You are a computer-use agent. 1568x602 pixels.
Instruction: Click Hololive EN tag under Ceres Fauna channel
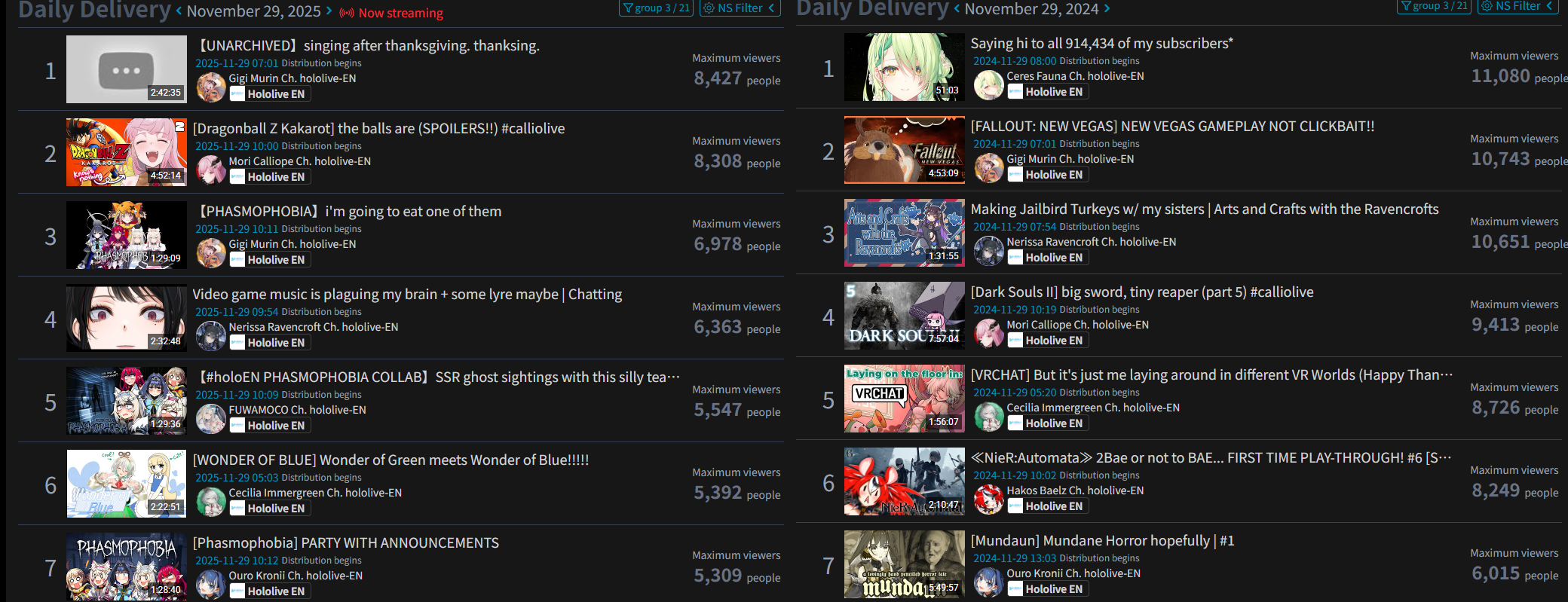tap(1048, 92)
